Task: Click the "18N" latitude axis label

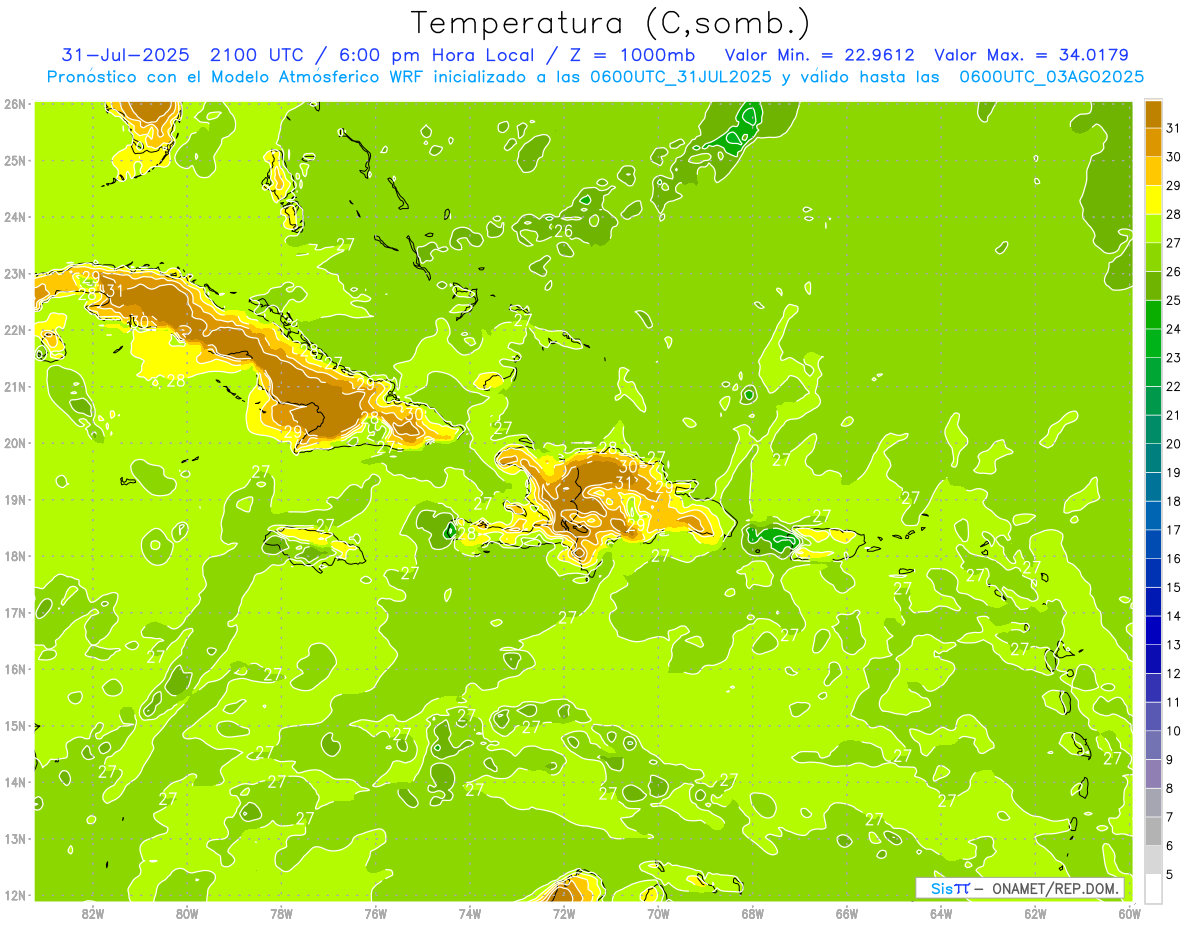Action: pos(14,556)
